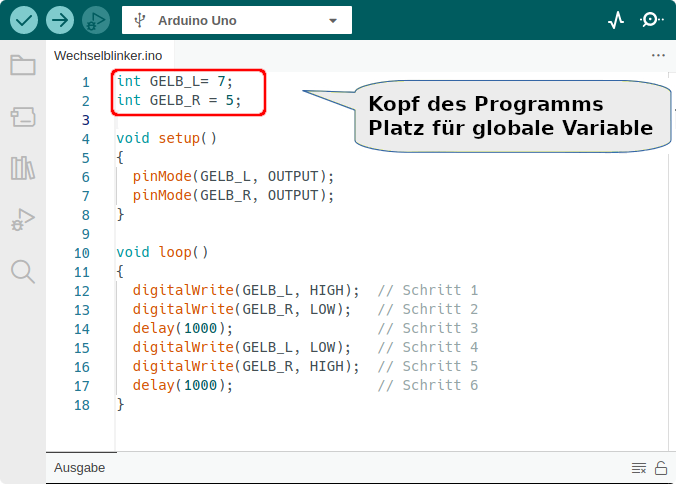Viewport: 676px width, 484px height.
Task: Clear output using the lines icon
Action: (x=638, y=467)
